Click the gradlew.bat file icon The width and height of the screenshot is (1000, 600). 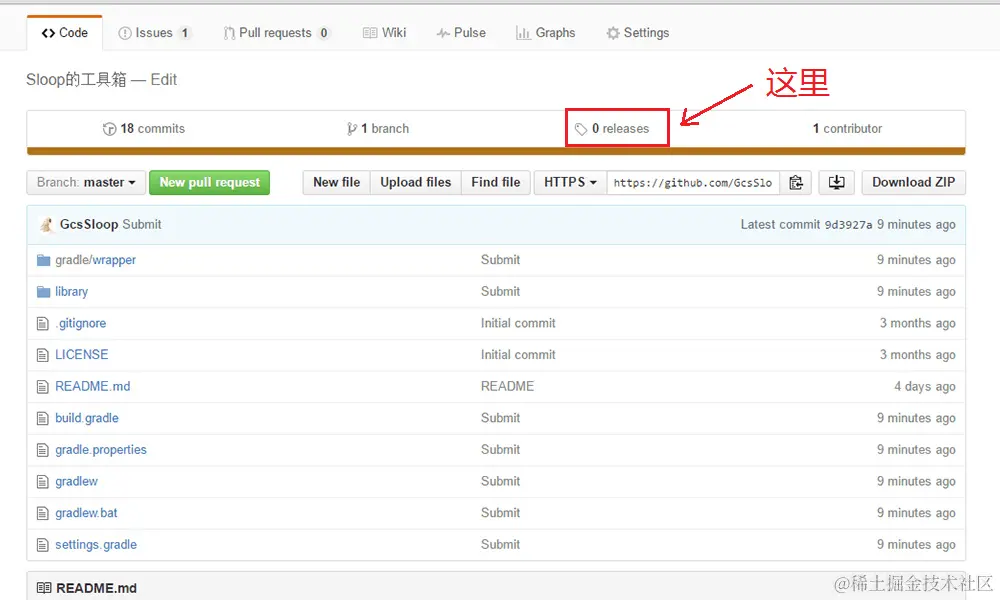pyautogui.click(x=43, y=513)
